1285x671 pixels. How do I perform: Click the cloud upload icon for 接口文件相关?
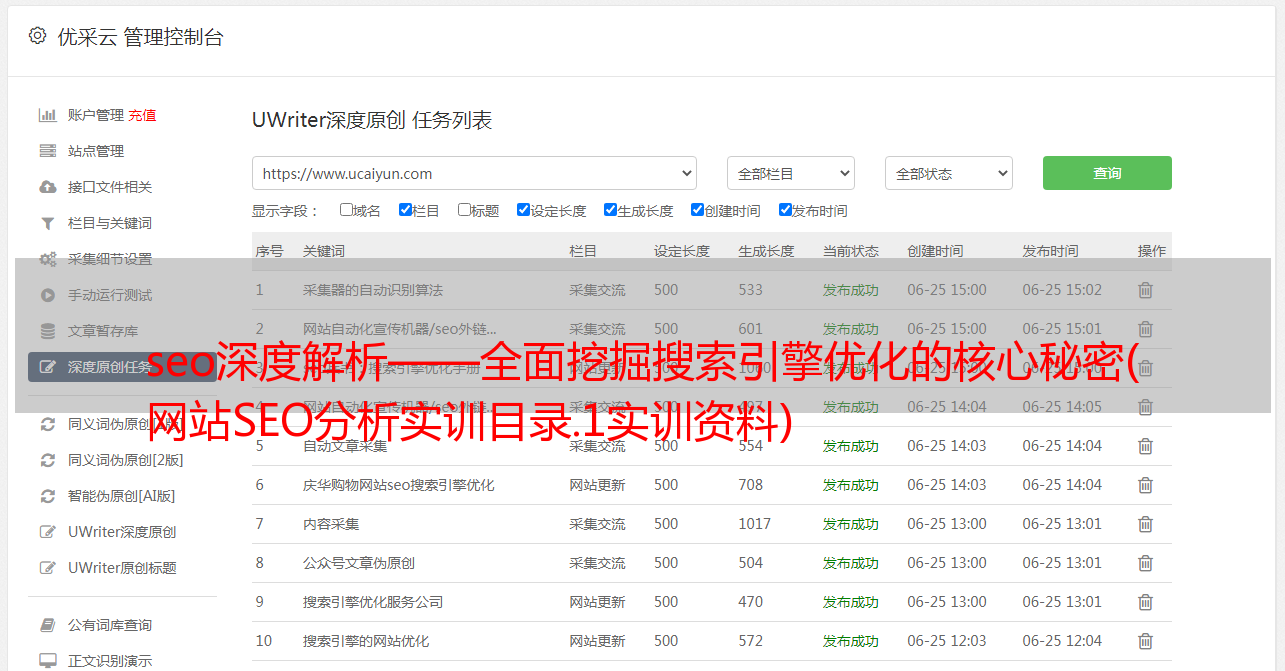(47, 187)
